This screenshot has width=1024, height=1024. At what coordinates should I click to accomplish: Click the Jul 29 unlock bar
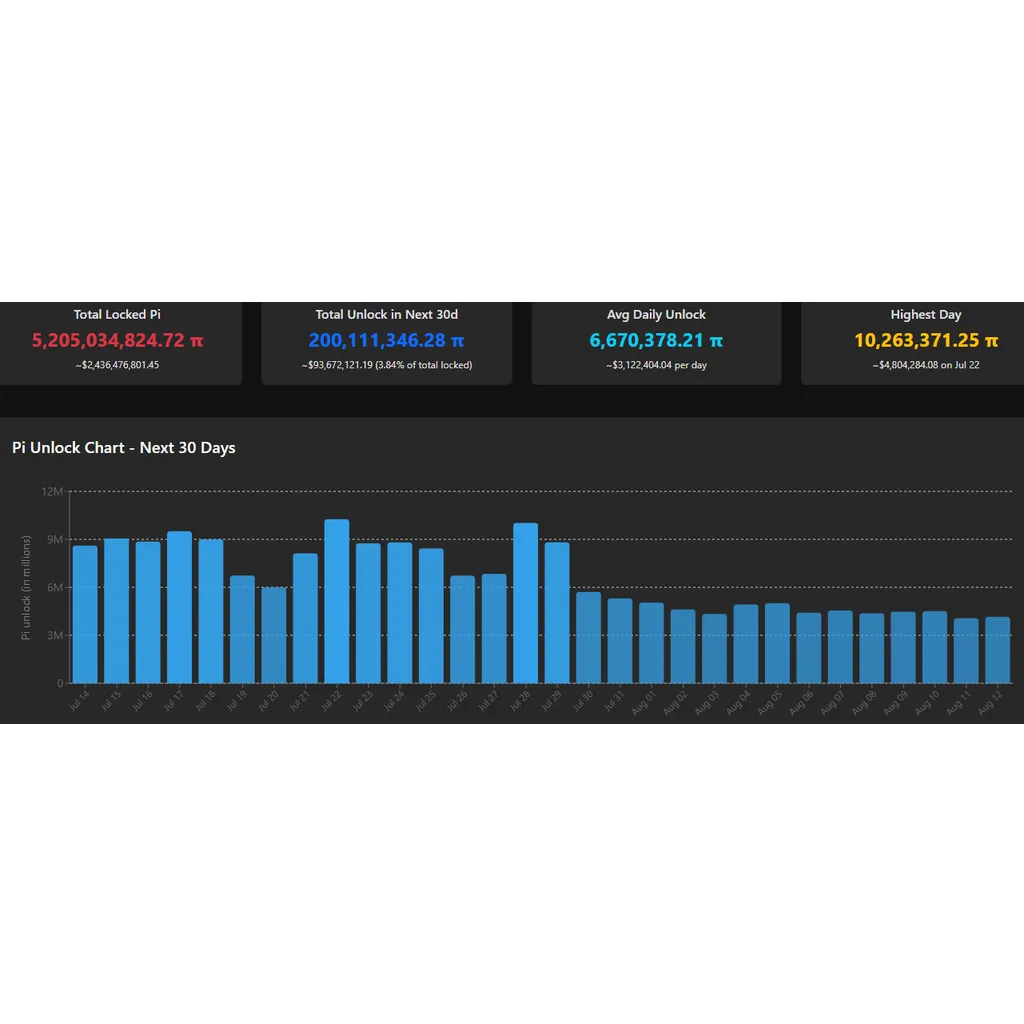tap(557, 613)
